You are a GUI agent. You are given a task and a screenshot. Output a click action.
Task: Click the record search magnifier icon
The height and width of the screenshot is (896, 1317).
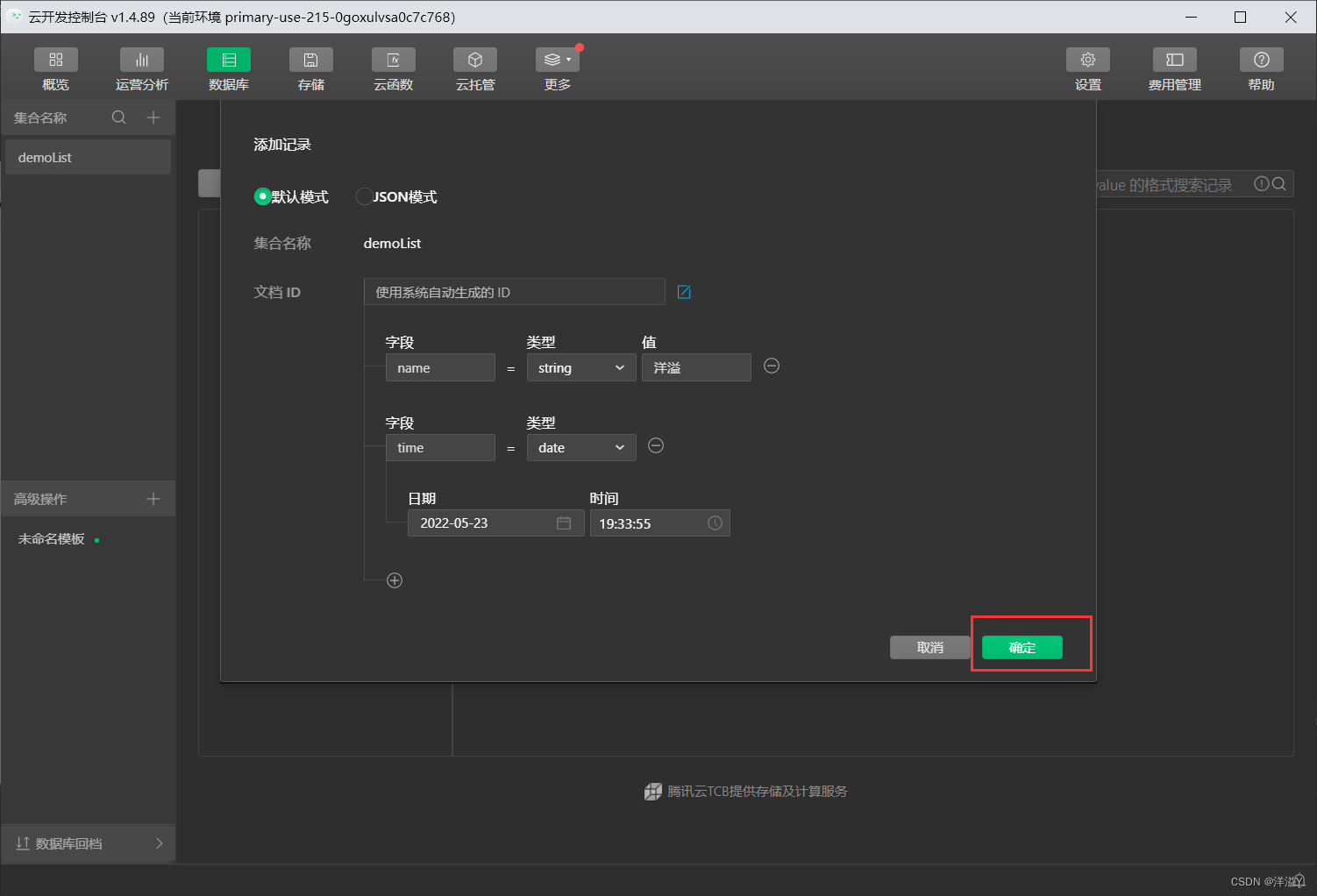pos(1279,184)
